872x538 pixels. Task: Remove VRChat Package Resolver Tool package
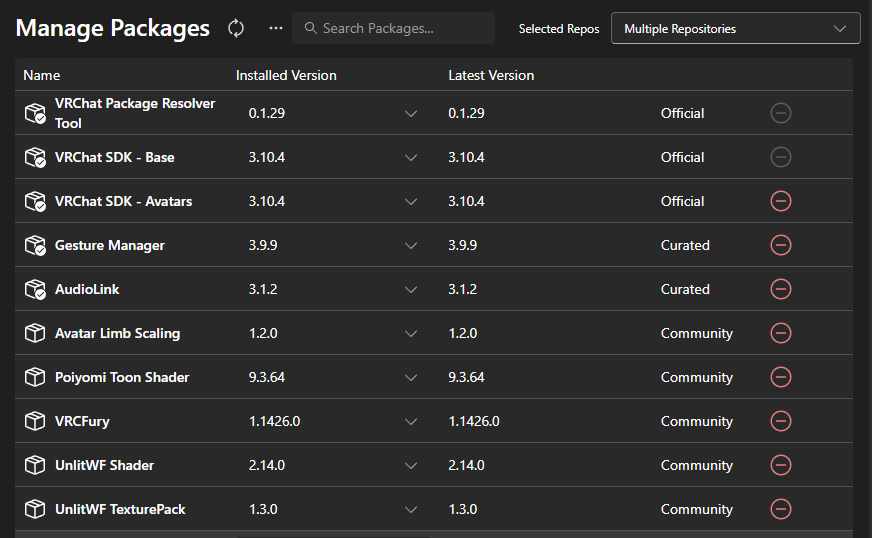tap(781, 113)
